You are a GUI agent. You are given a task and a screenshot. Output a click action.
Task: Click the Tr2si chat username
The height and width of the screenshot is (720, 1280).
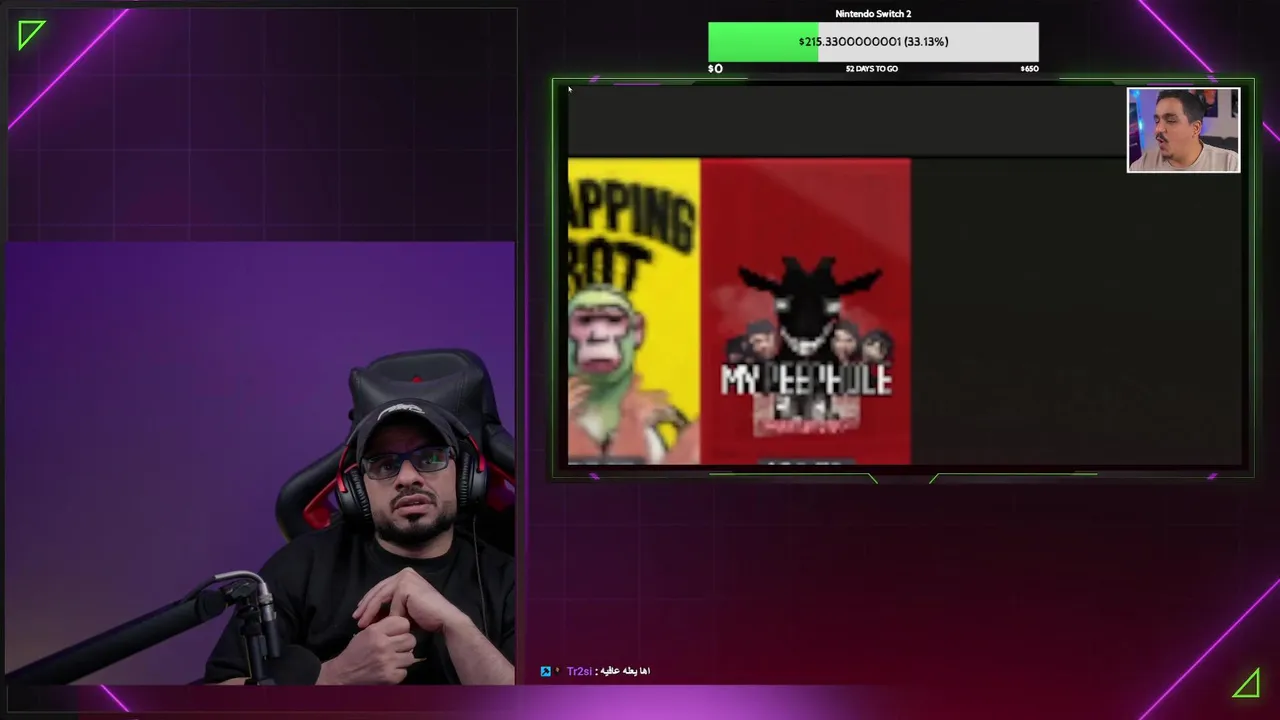point(579,671)
